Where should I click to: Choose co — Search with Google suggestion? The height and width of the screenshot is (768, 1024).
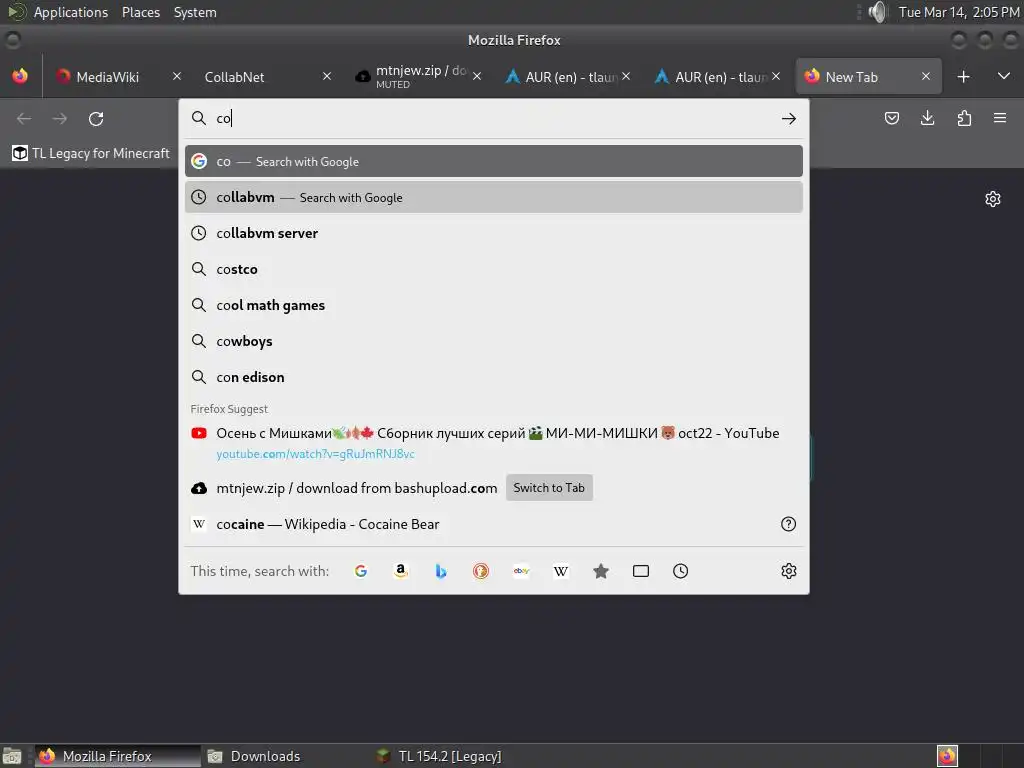click(494, 161)
